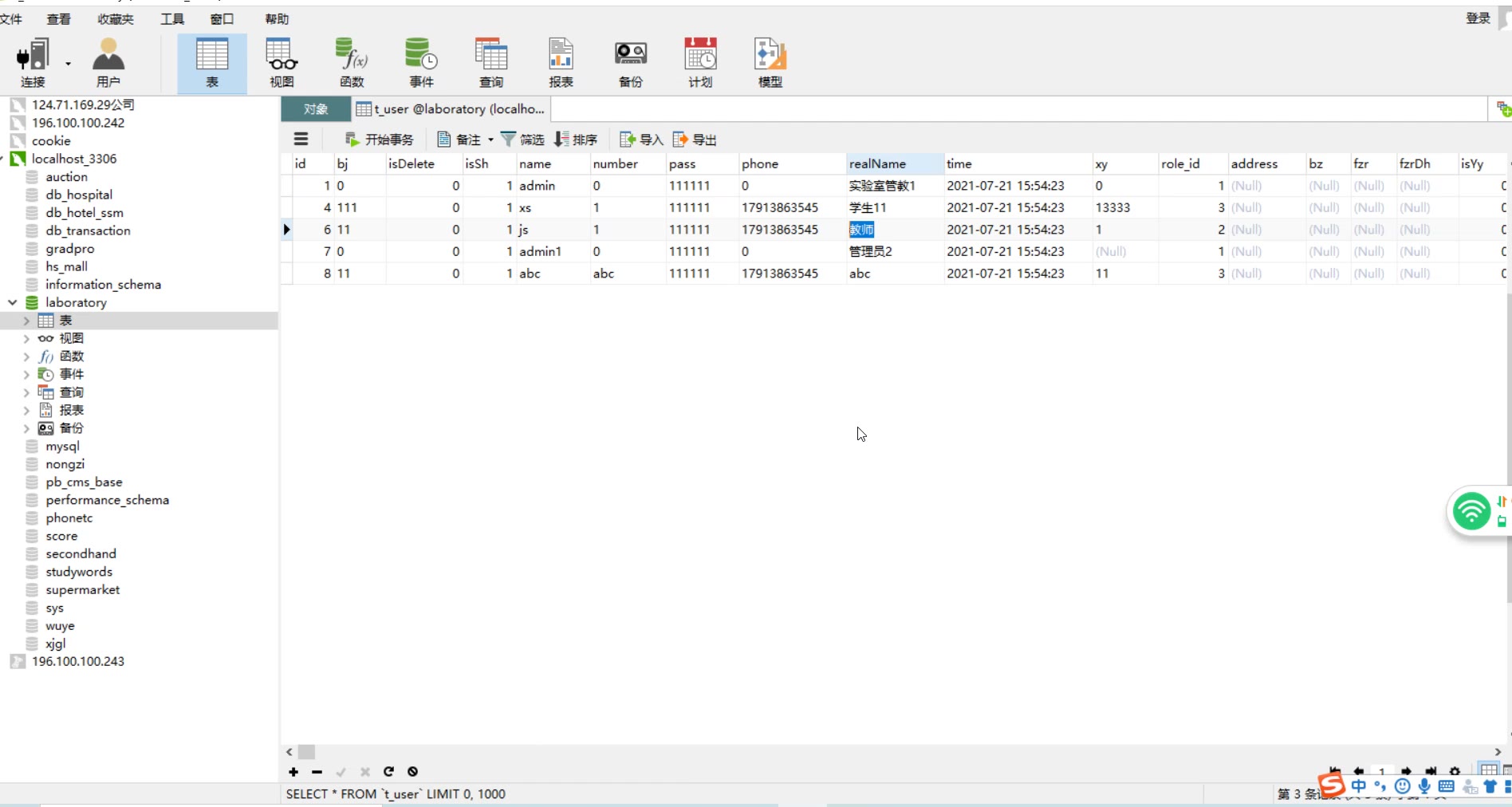Click the 排序 sort button
1512x807 pixels.
point(575,140)
